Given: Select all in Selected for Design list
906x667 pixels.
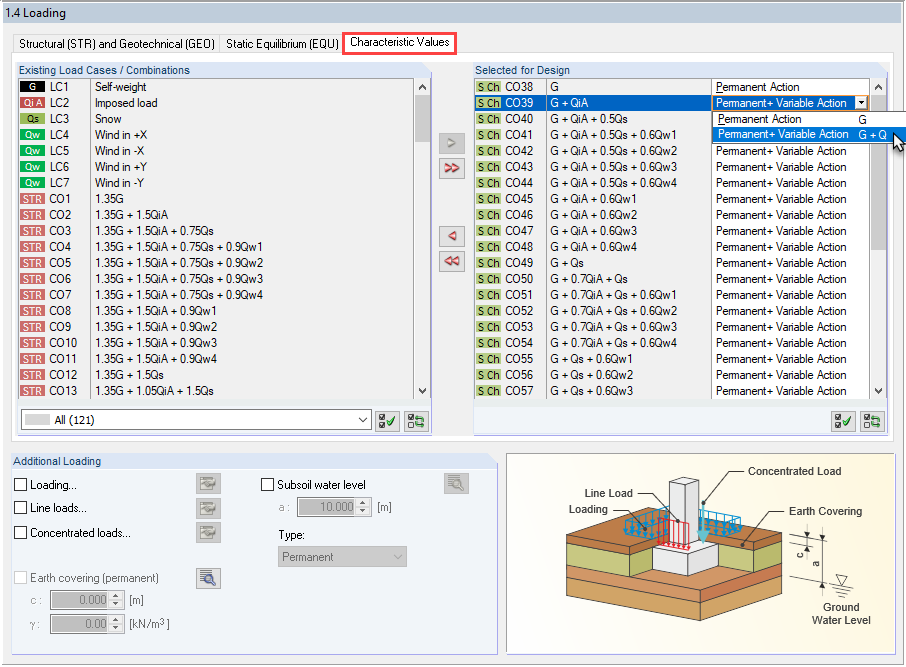Looking at the screenshot, I should coord(844,421).
